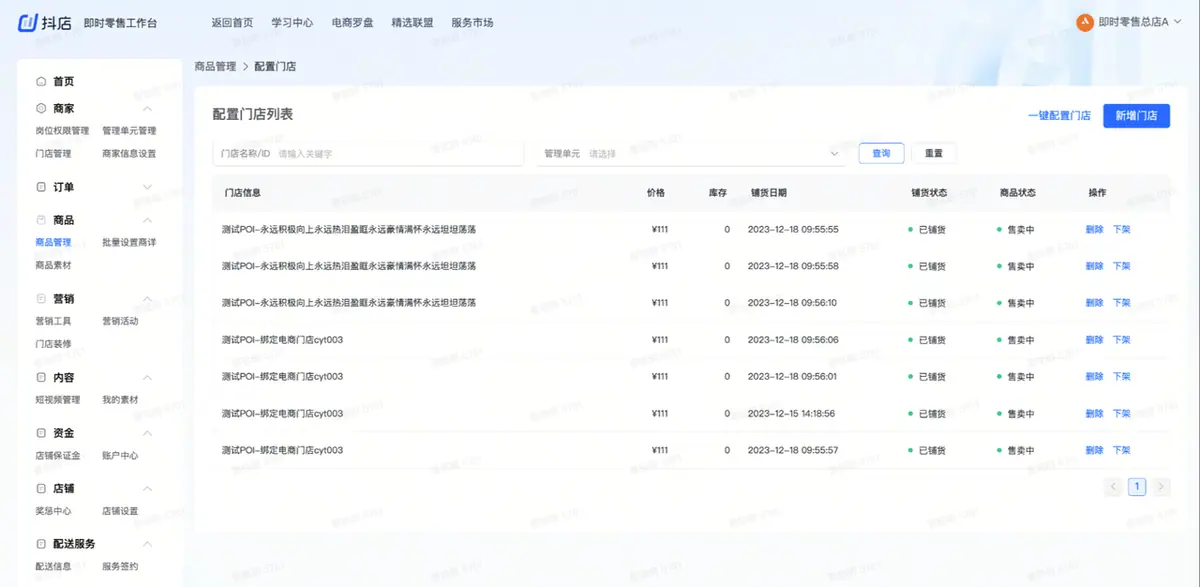Open 账户中心 in sidebar
Viewport: 1200px width, 587px height.
point(120,456)
